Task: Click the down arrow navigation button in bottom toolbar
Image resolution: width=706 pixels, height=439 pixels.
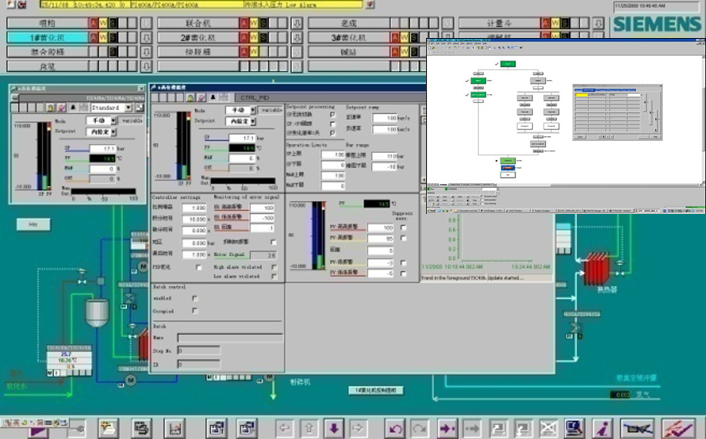Action: point(334,428)
